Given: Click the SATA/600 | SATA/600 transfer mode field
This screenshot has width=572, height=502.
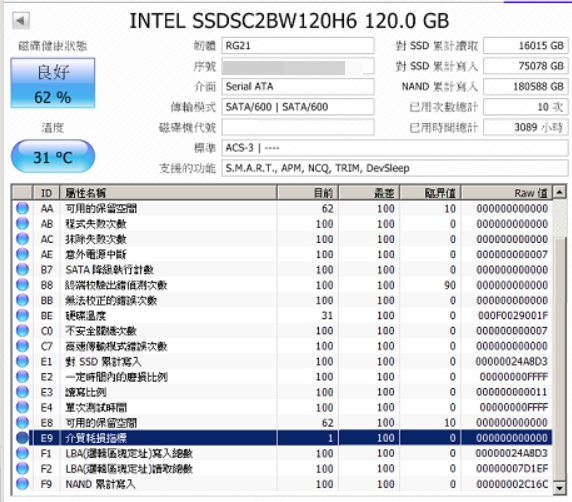Looking at the screenshot, I should click(x=298, y=107).
